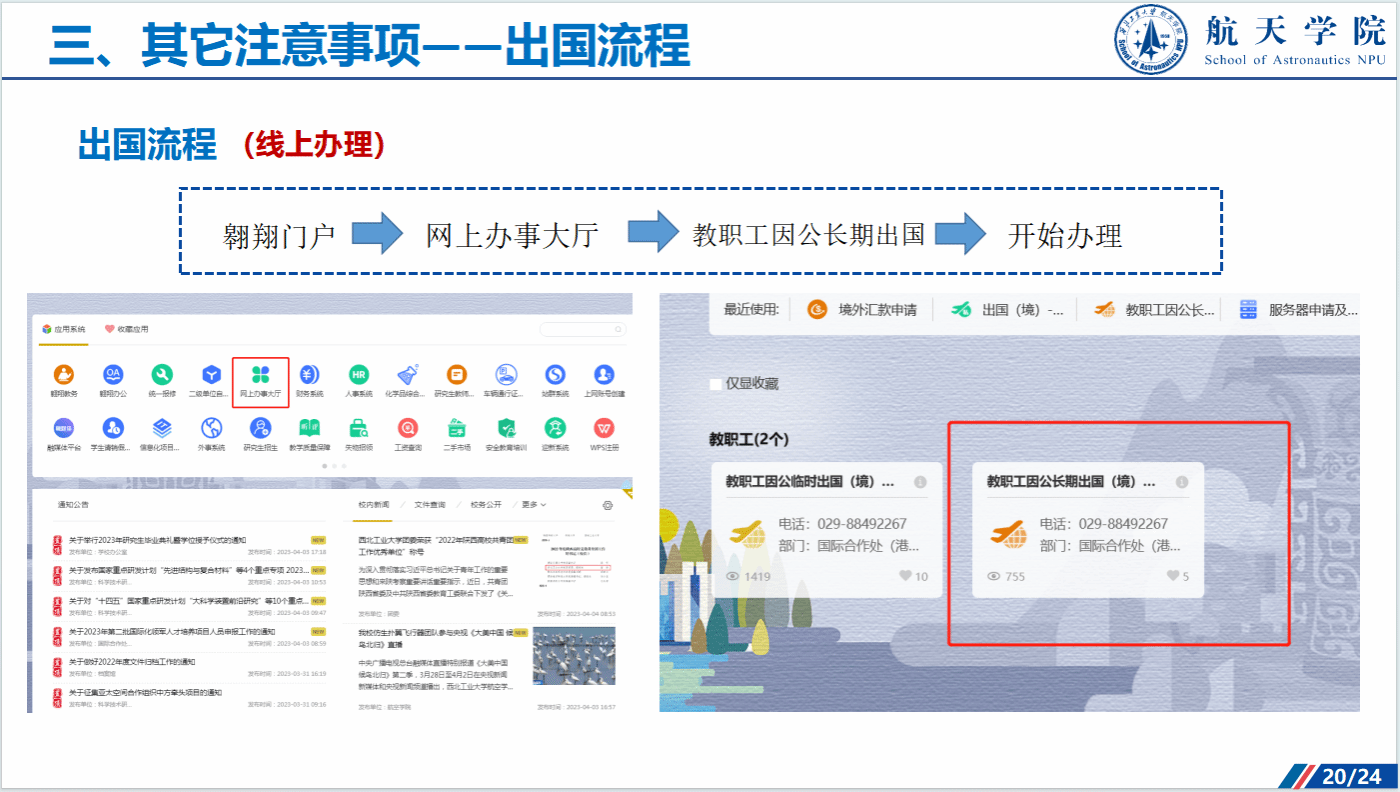Screen dimensions: 1400x792
Task: Expand the 更多 dropdown in news tabs
Action: tap(533, 505)
